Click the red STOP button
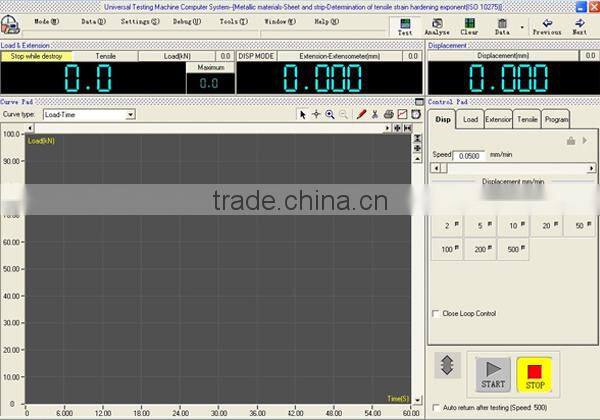 pyautogui.click(x=535, y=375)
